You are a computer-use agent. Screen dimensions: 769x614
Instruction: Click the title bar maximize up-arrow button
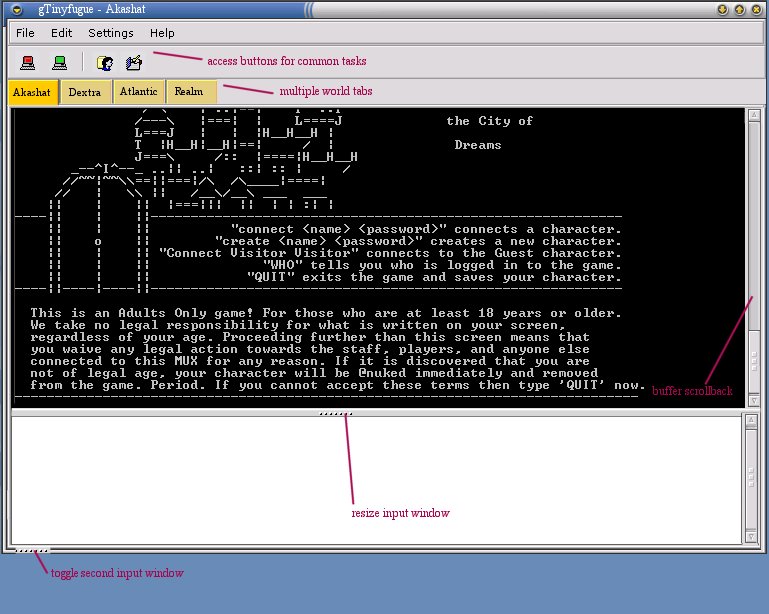(x=740, y=9)
